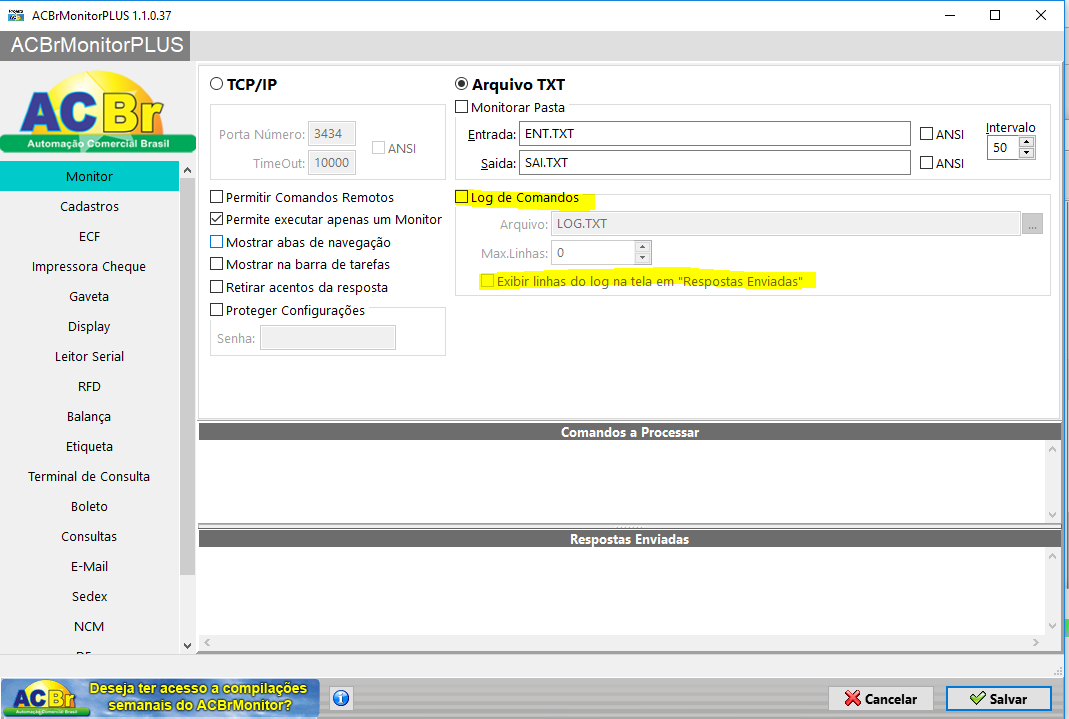The image size is (1069, 719).
Task: Click the Respostas Enviadas header
Action: pos(630,539)
